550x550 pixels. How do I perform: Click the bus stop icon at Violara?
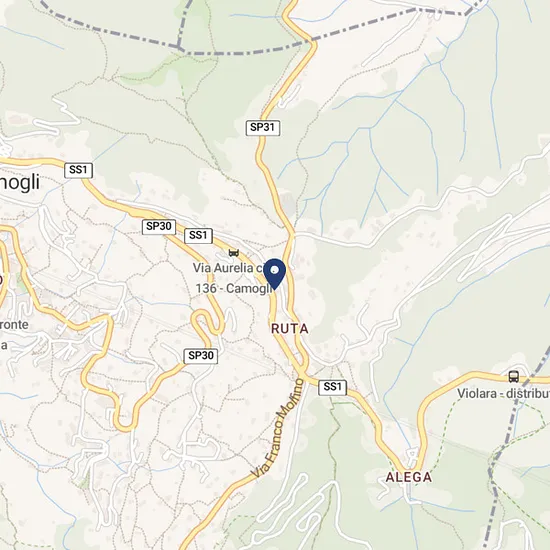[514, 377]
